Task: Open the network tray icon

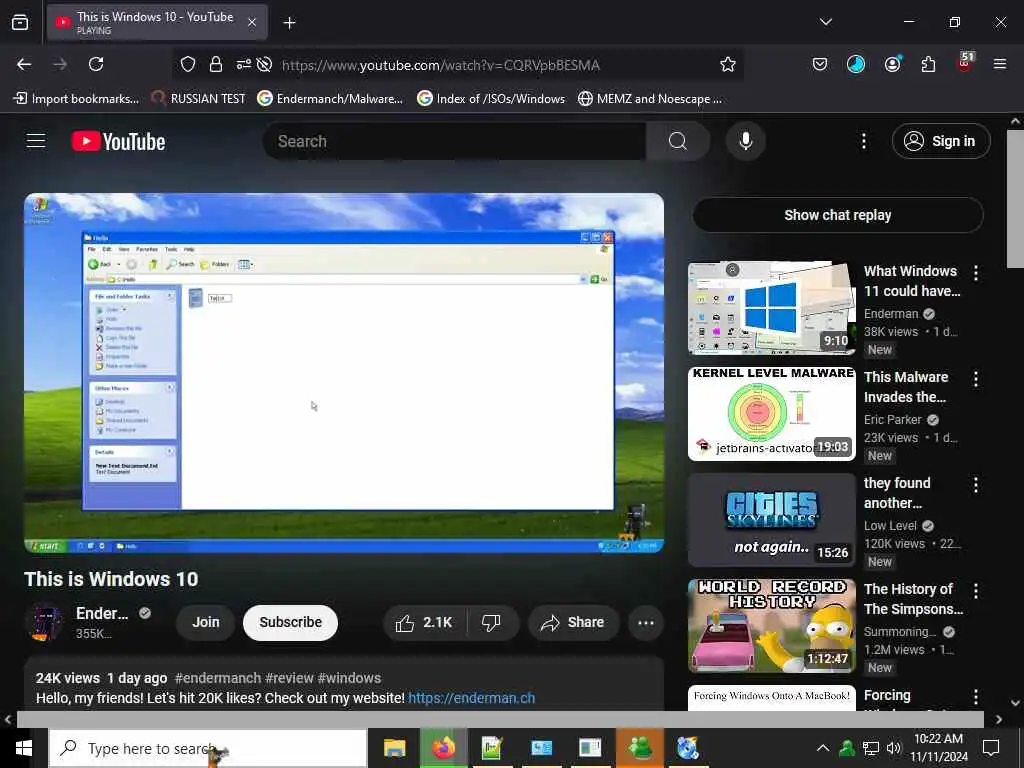Action: 871,748
